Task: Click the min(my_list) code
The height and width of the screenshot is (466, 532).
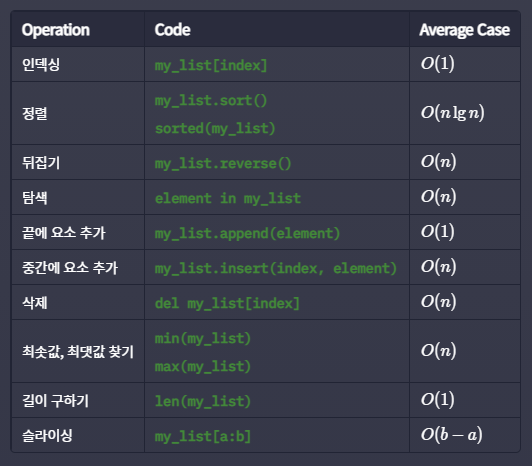Action: [203, 339]
